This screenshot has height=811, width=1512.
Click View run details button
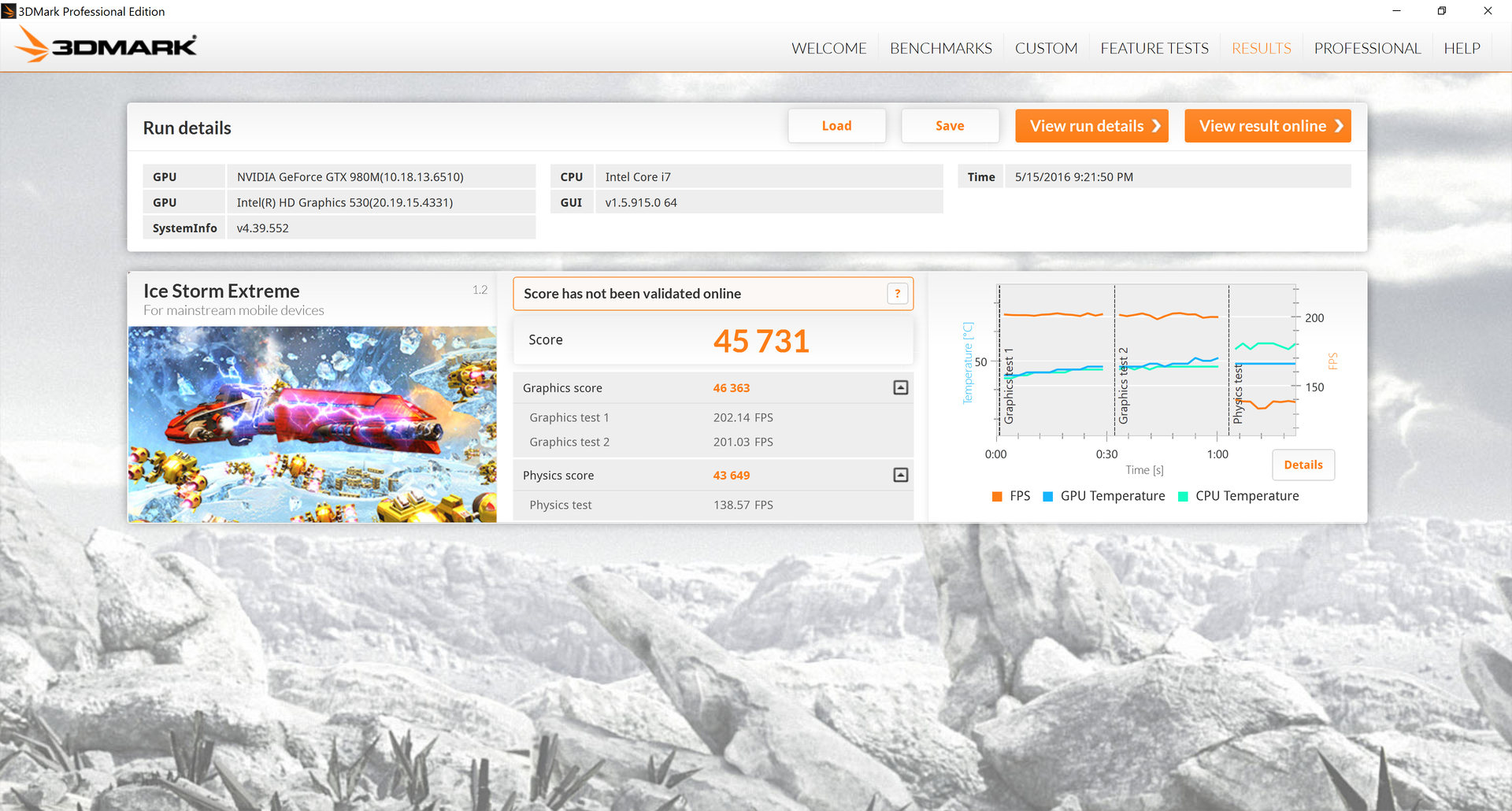pos(1091,126)
